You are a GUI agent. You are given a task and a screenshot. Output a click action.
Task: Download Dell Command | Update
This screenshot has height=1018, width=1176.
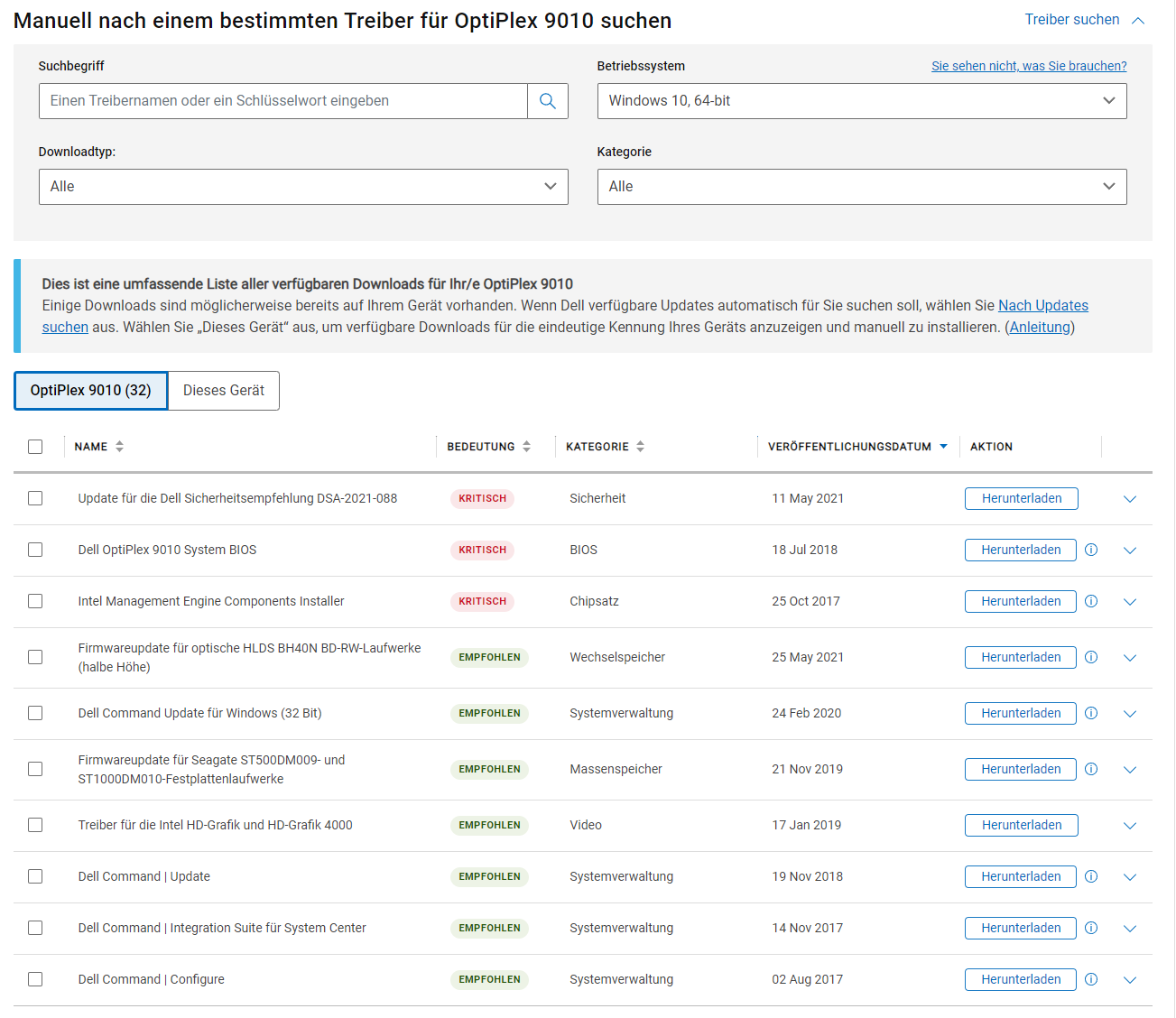(x=1021, y=876)
